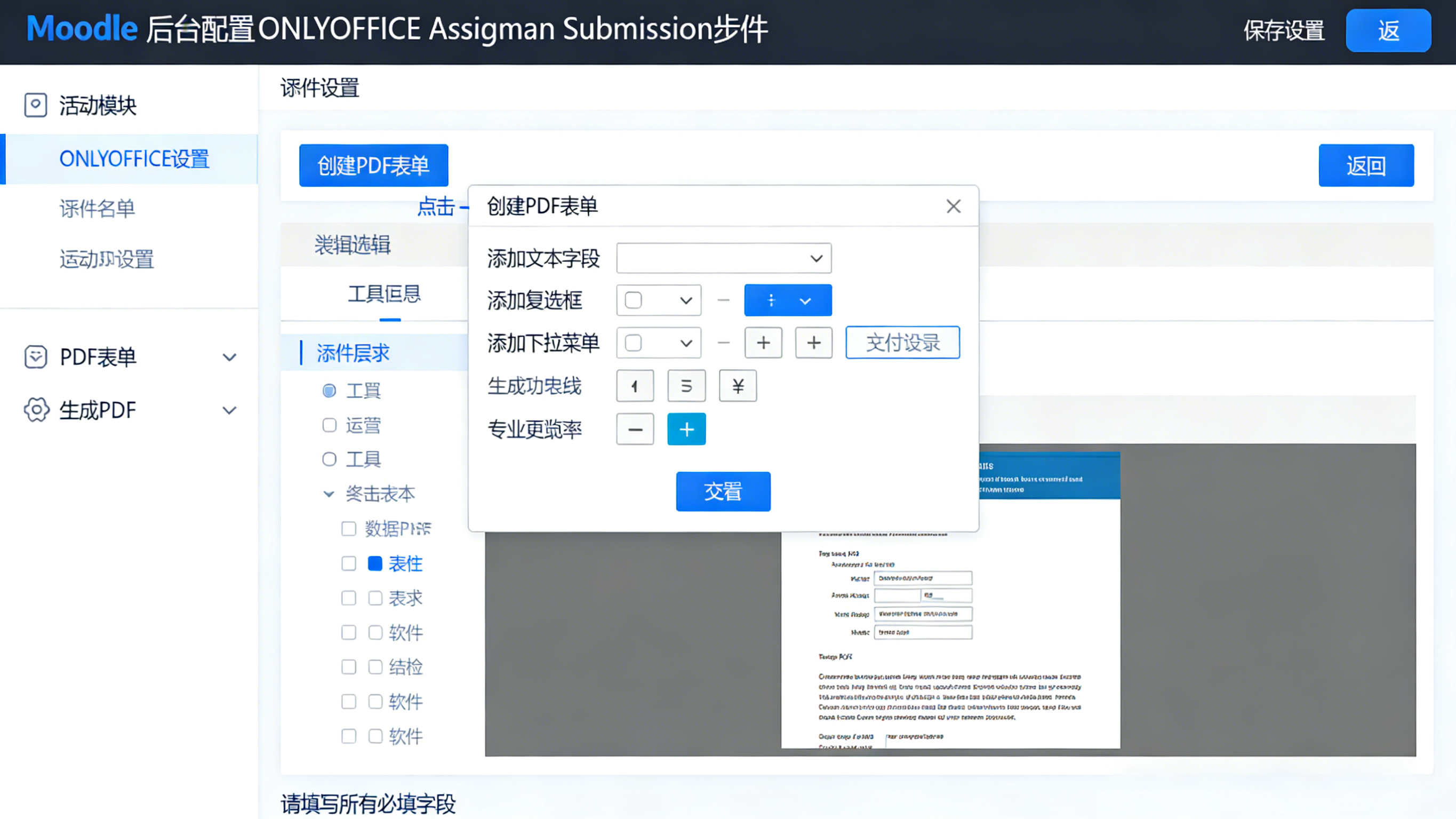Switch to the 工具叵息 tab
The height and width of the screenshot is (819, 1456).
click(x=385, y=294)
